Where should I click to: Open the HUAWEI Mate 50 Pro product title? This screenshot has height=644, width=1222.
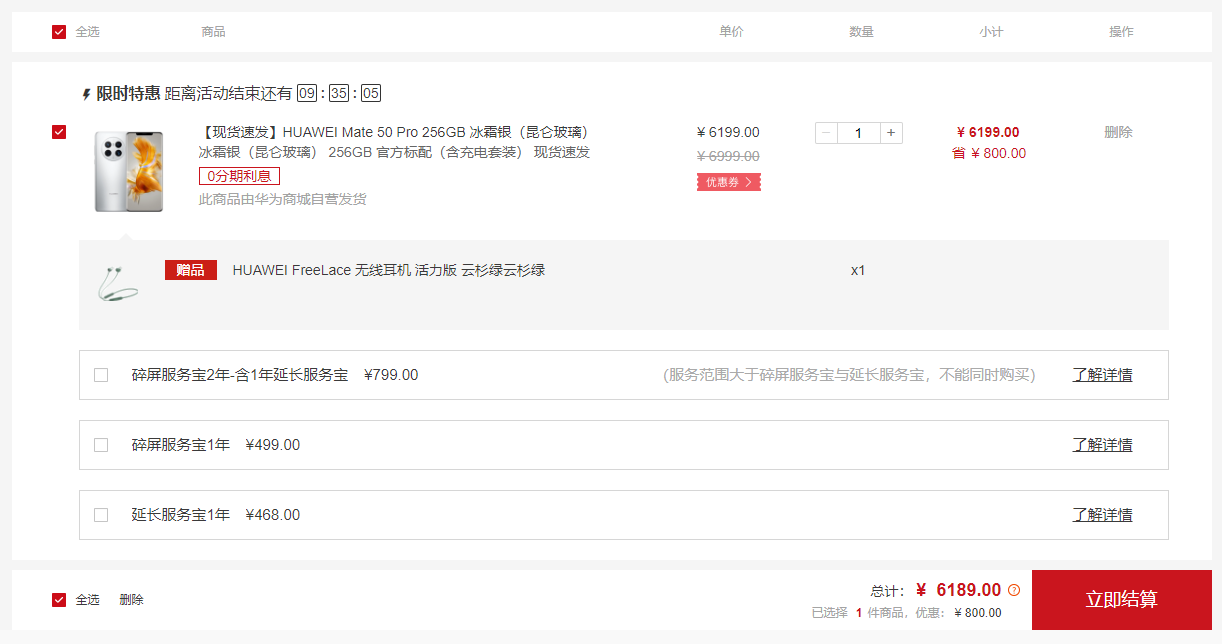pyautogui.click(x=396, y=132)
